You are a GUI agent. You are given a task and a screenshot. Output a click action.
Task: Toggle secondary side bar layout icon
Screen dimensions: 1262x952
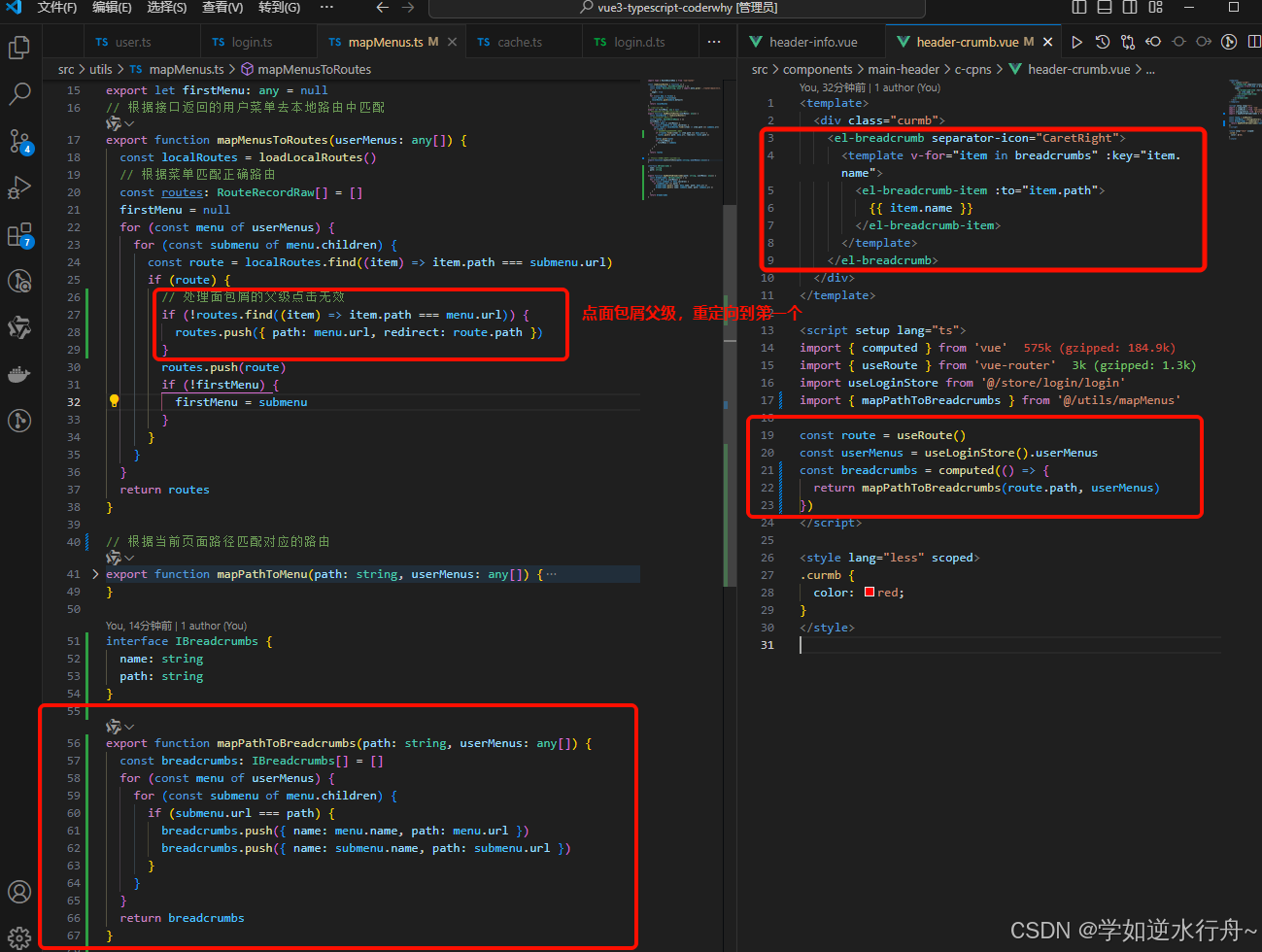1130,7
